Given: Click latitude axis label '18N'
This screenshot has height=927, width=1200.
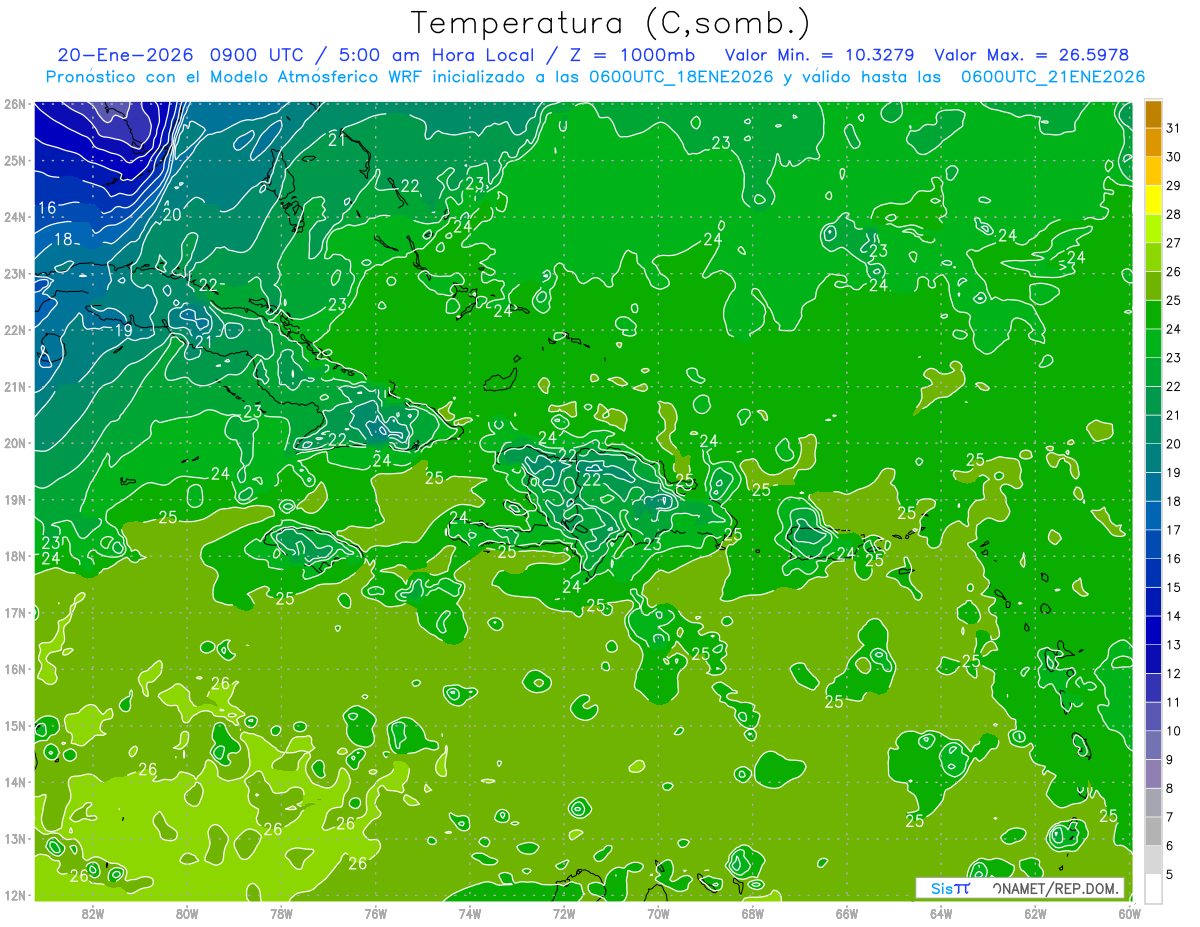Looking at the screenshot, I should (x=13, y=556).
